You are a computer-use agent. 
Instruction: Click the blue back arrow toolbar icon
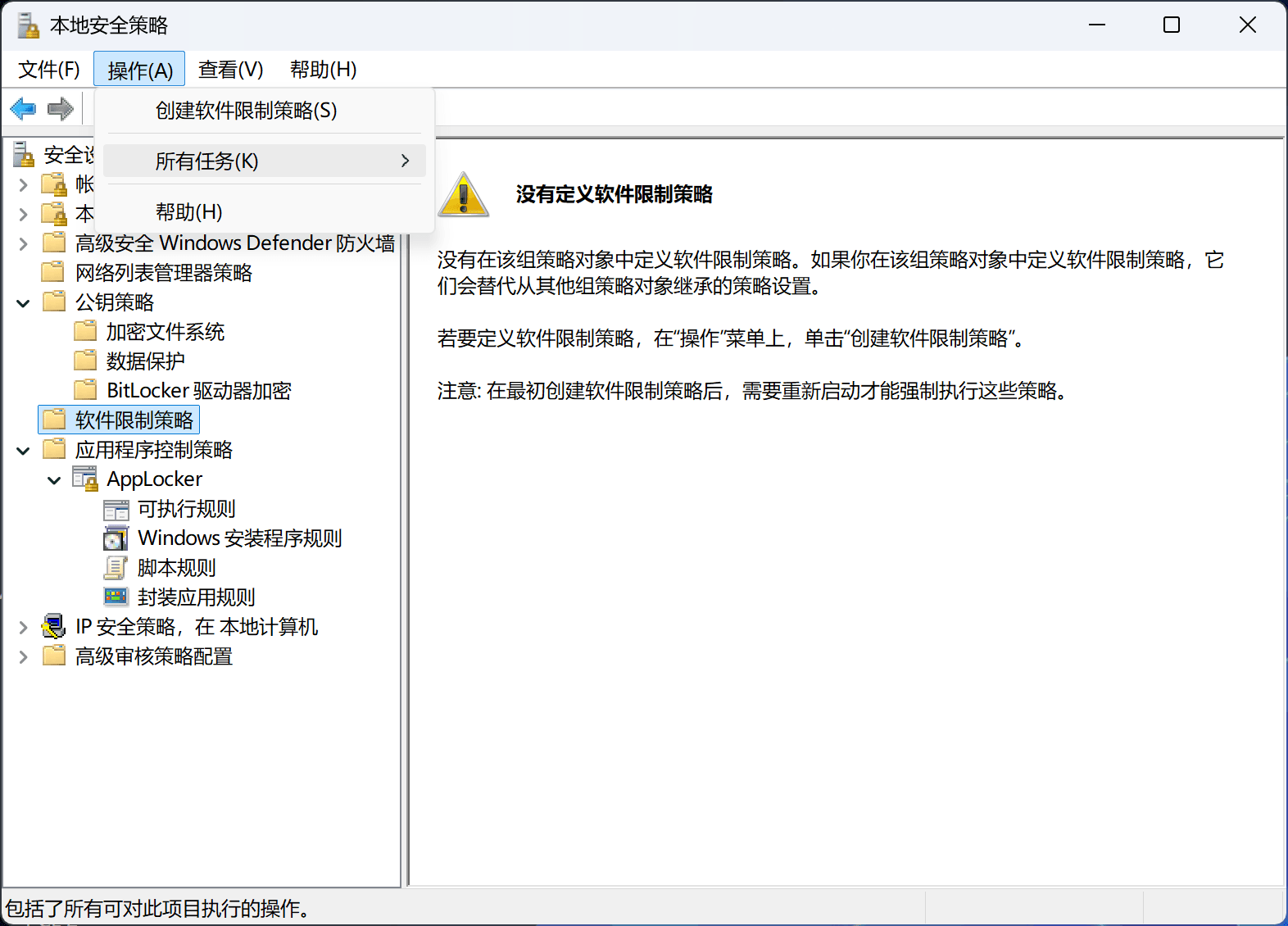pyautogui.click(x=23, y=108)
